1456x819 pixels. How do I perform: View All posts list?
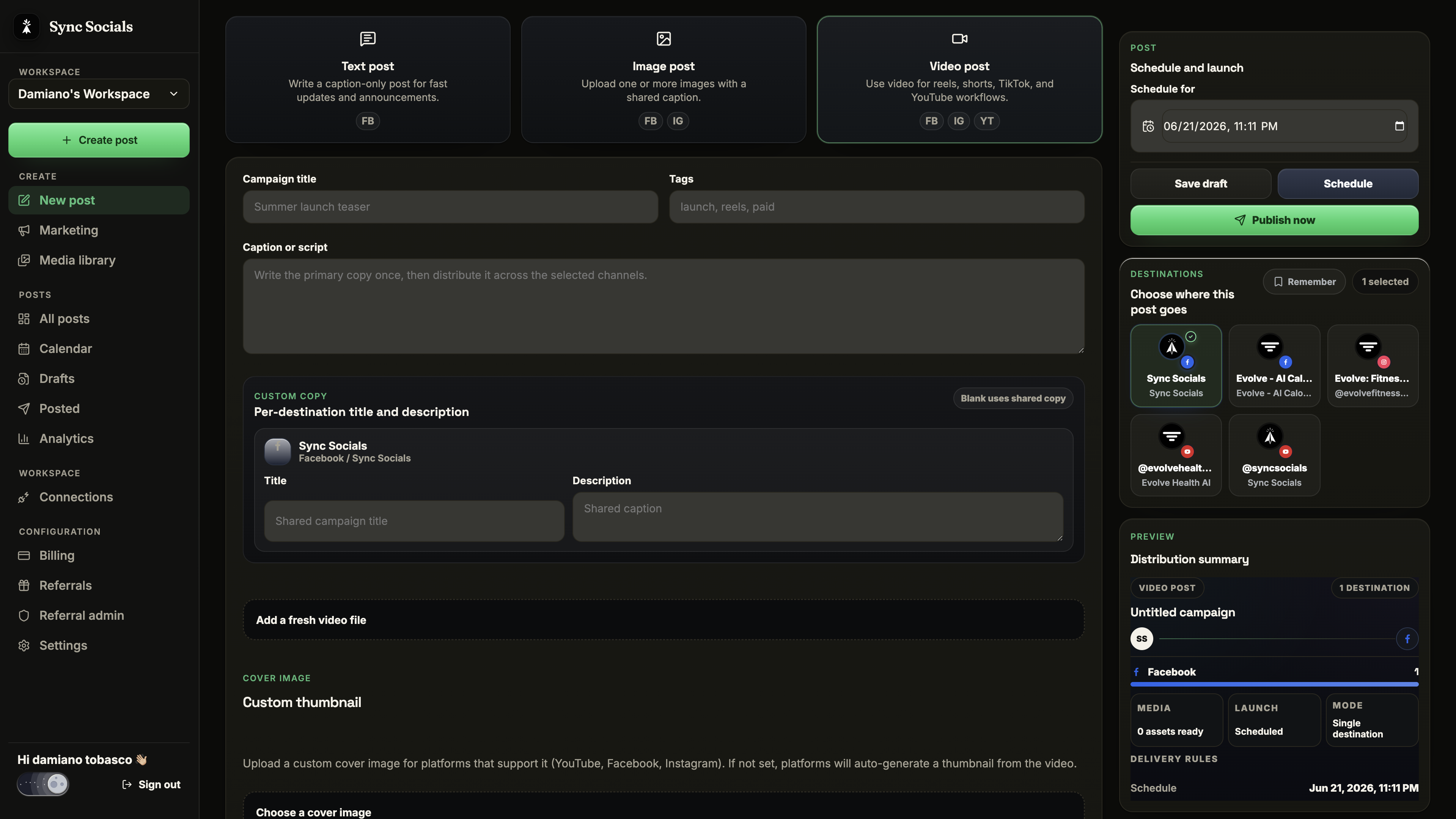pyautogui.click(x=99, y=319)
